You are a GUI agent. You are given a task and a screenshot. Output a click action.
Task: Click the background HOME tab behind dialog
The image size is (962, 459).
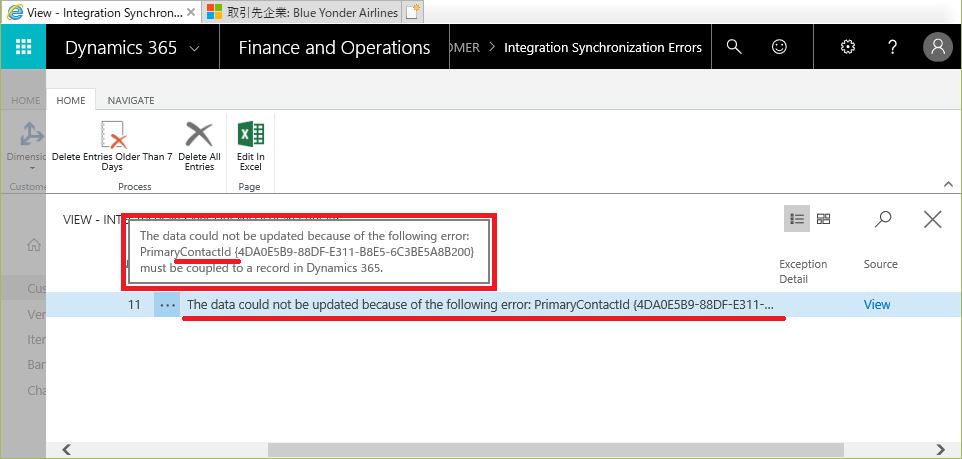tap(25, 100)
